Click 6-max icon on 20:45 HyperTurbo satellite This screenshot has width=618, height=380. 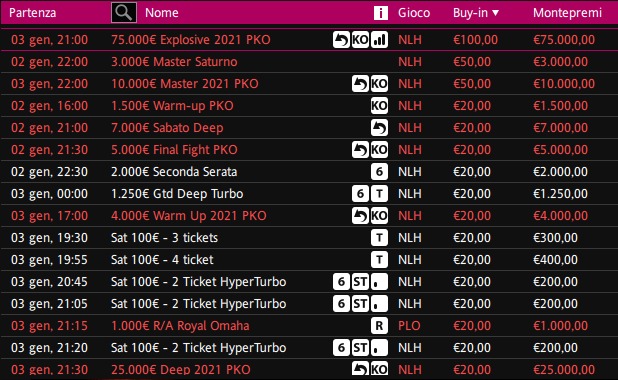coord(341,282)
